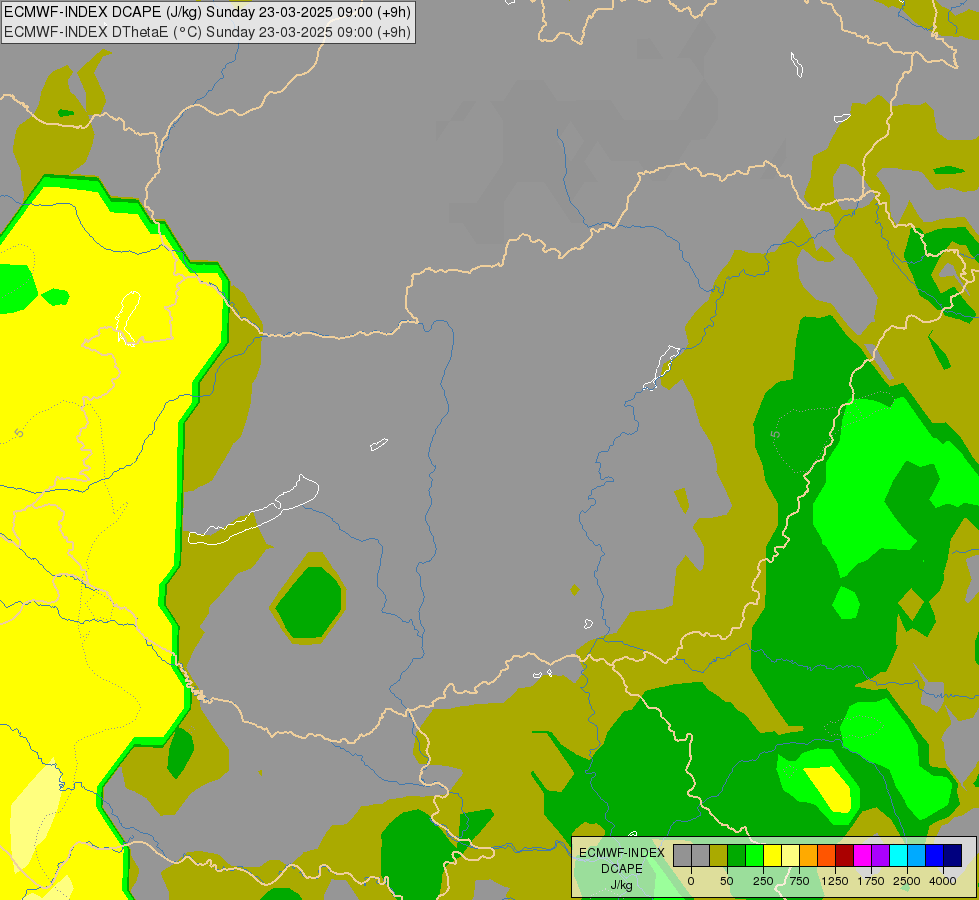Select the legend value 1250

click(x=835, y=881)
